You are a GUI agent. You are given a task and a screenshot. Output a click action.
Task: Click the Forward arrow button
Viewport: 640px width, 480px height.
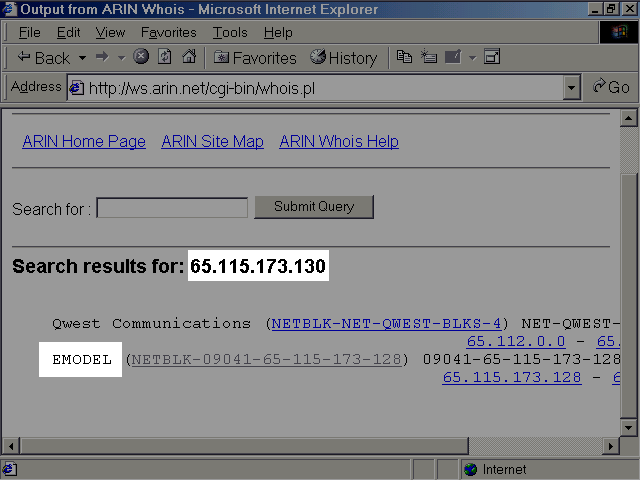point(102,57)
